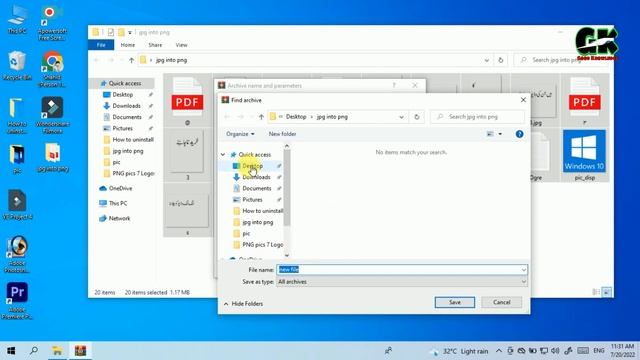Screen dimensions: 640x360
Task: Select Downloads in Explorer navigation pane
Action: click(x=126, y=106)
